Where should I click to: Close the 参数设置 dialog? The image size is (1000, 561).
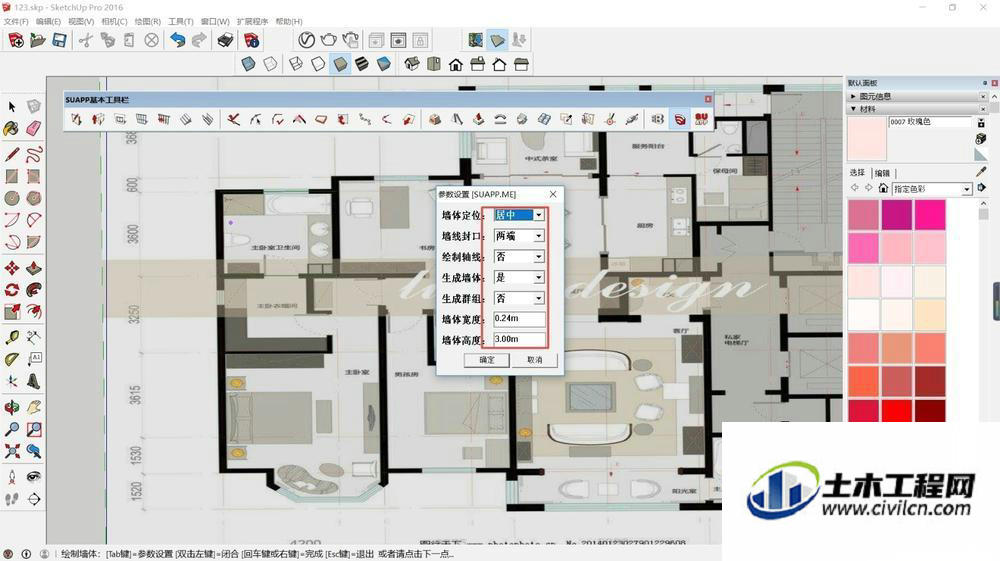coord(553,194)
